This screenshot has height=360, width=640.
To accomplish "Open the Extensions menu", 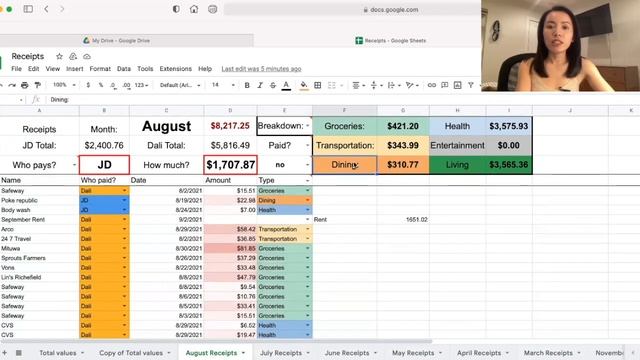I will (x=176, y=69).
